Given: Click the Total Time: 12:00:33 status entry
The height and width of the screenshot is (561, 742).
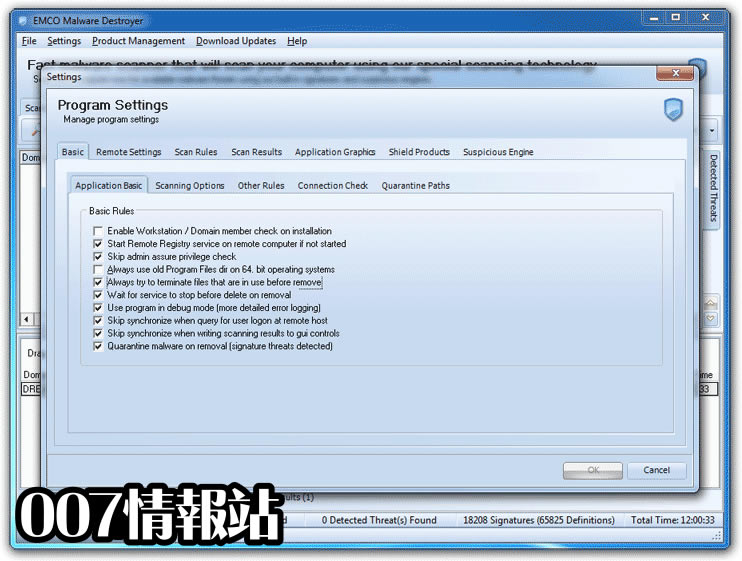Looking at the screenshot, I should click(672, 520).
